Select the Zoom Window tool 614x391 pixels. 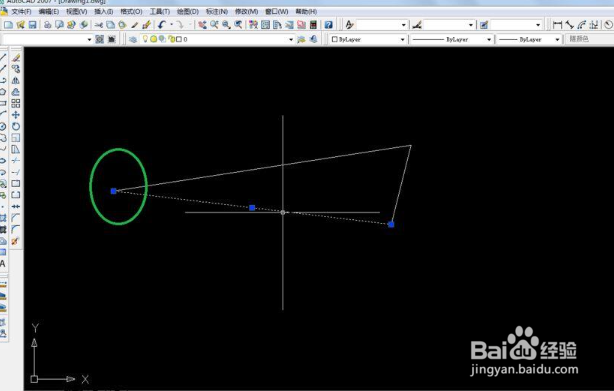[x=226, y=25]
